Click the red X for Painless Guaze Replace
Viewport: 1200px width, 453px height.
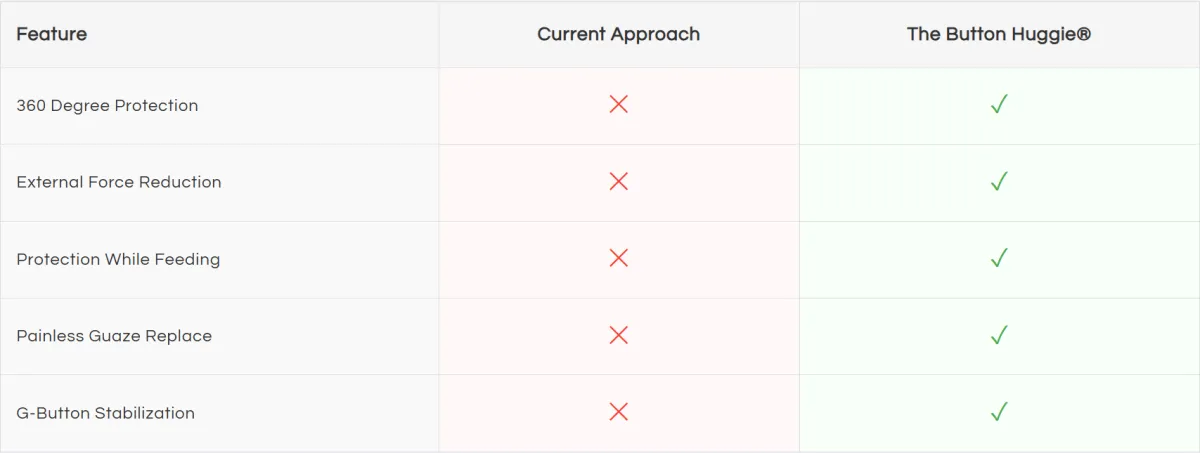[619, 335]
